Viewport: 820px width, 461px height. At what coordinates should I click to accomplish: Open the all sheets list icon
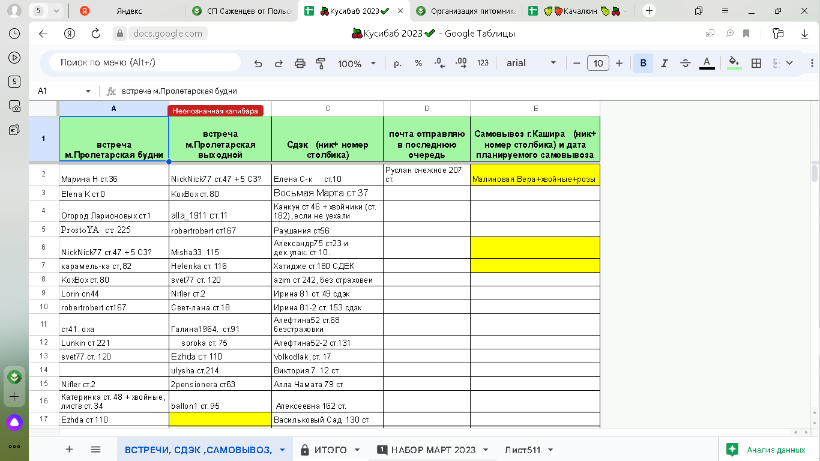[95, 450]
